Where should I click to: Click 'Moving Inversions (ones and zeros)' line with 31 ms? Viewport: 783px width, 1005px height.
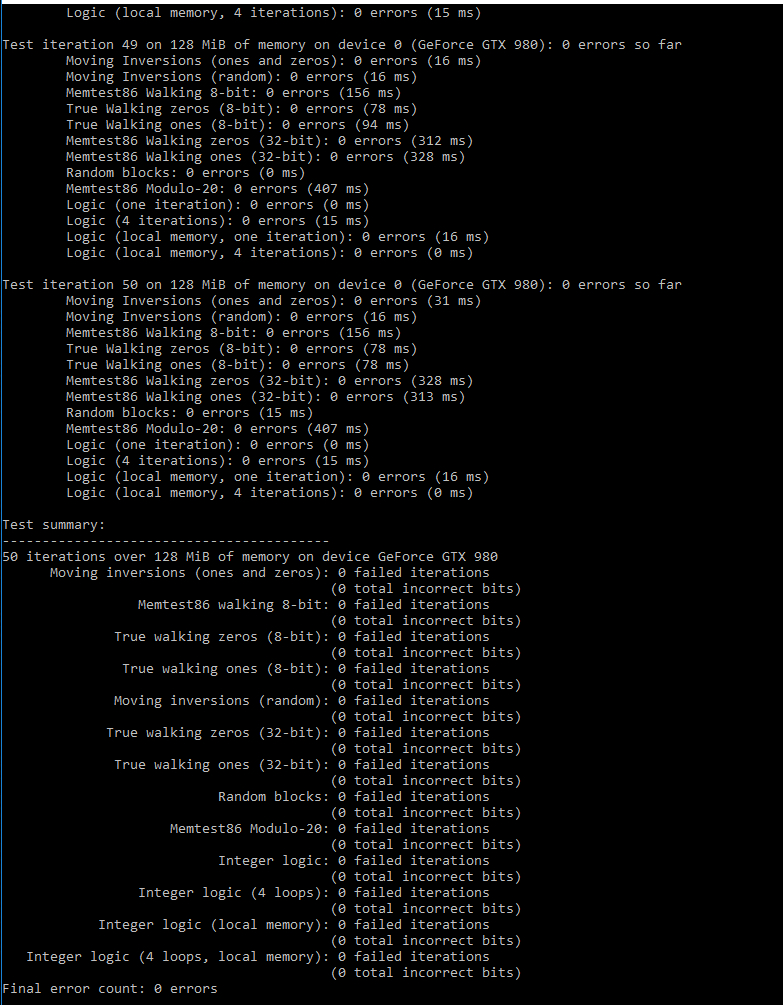[274, 301]
